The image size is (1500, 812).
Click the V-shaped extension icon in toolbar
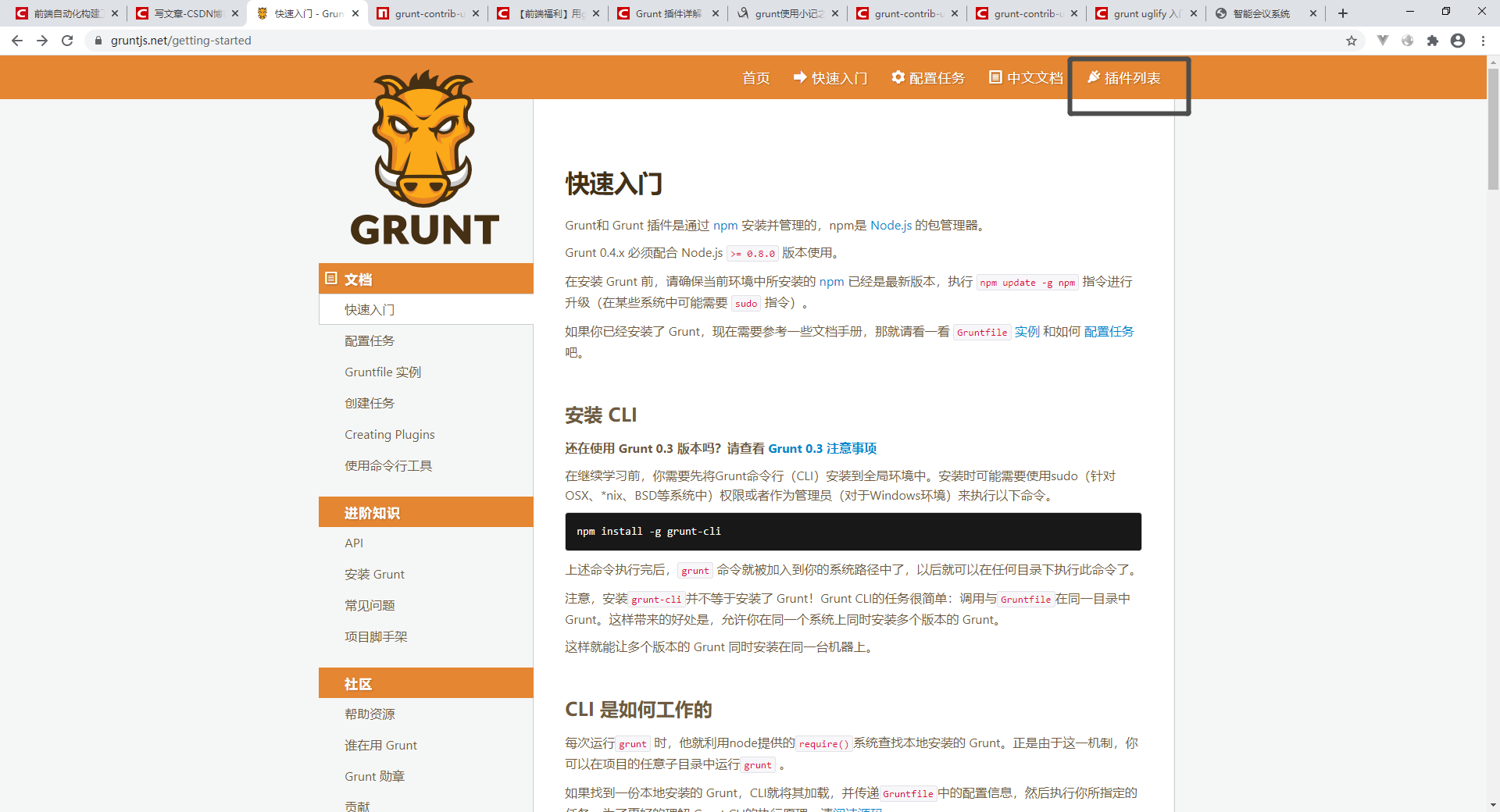coord(1383,41)
